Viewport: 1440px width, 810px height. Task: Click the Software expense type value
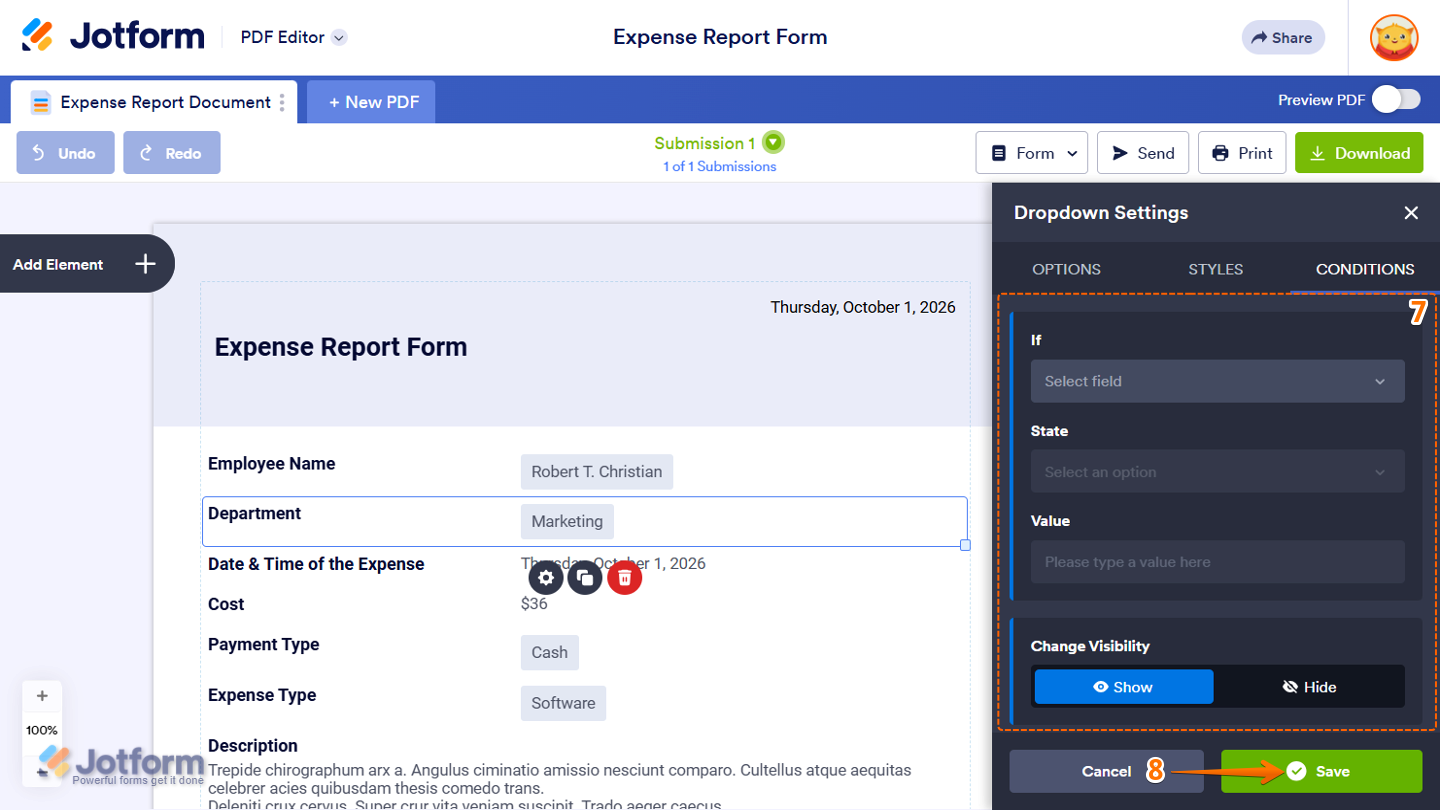click(x=563, y=703)
